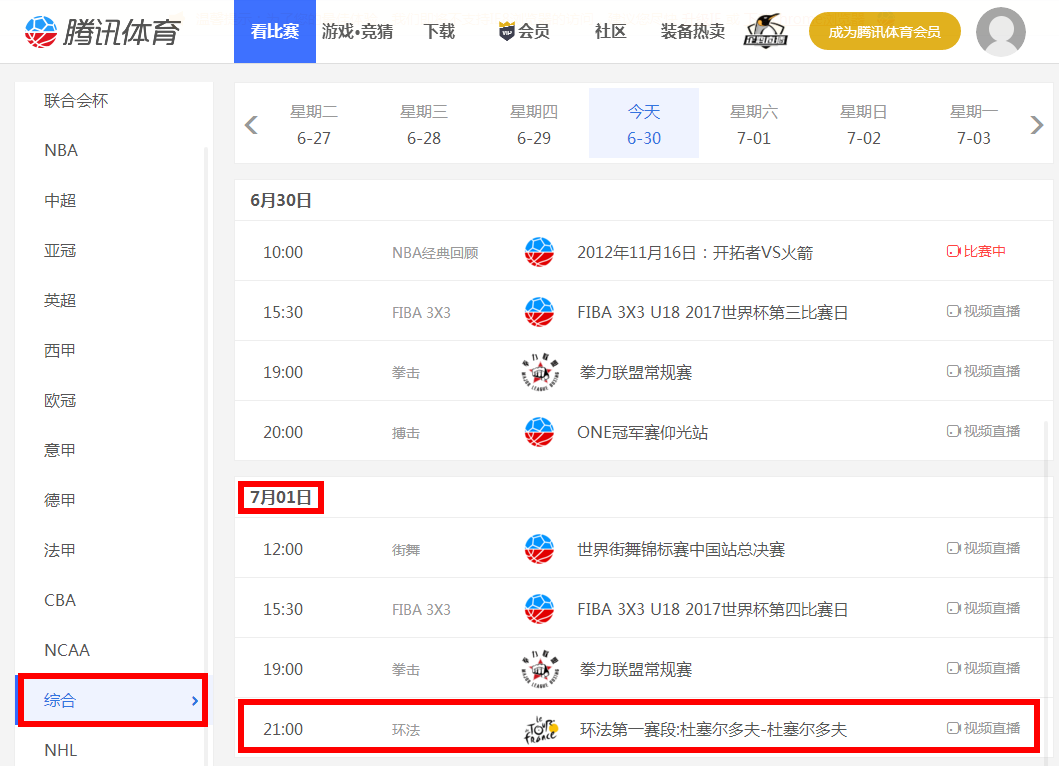The image size is (1059, 766).
Task: Click the Tour de France logo
Action: pos(541,730)
